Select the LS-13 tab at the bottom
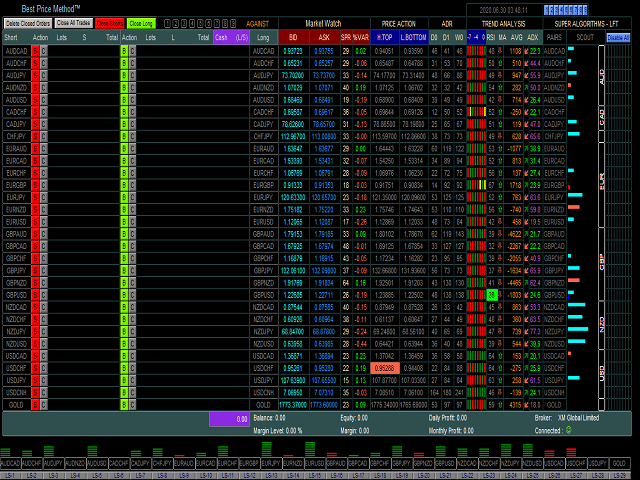Image resolution: width=640 pixels, height=480 pixels. tap(271, 476)
